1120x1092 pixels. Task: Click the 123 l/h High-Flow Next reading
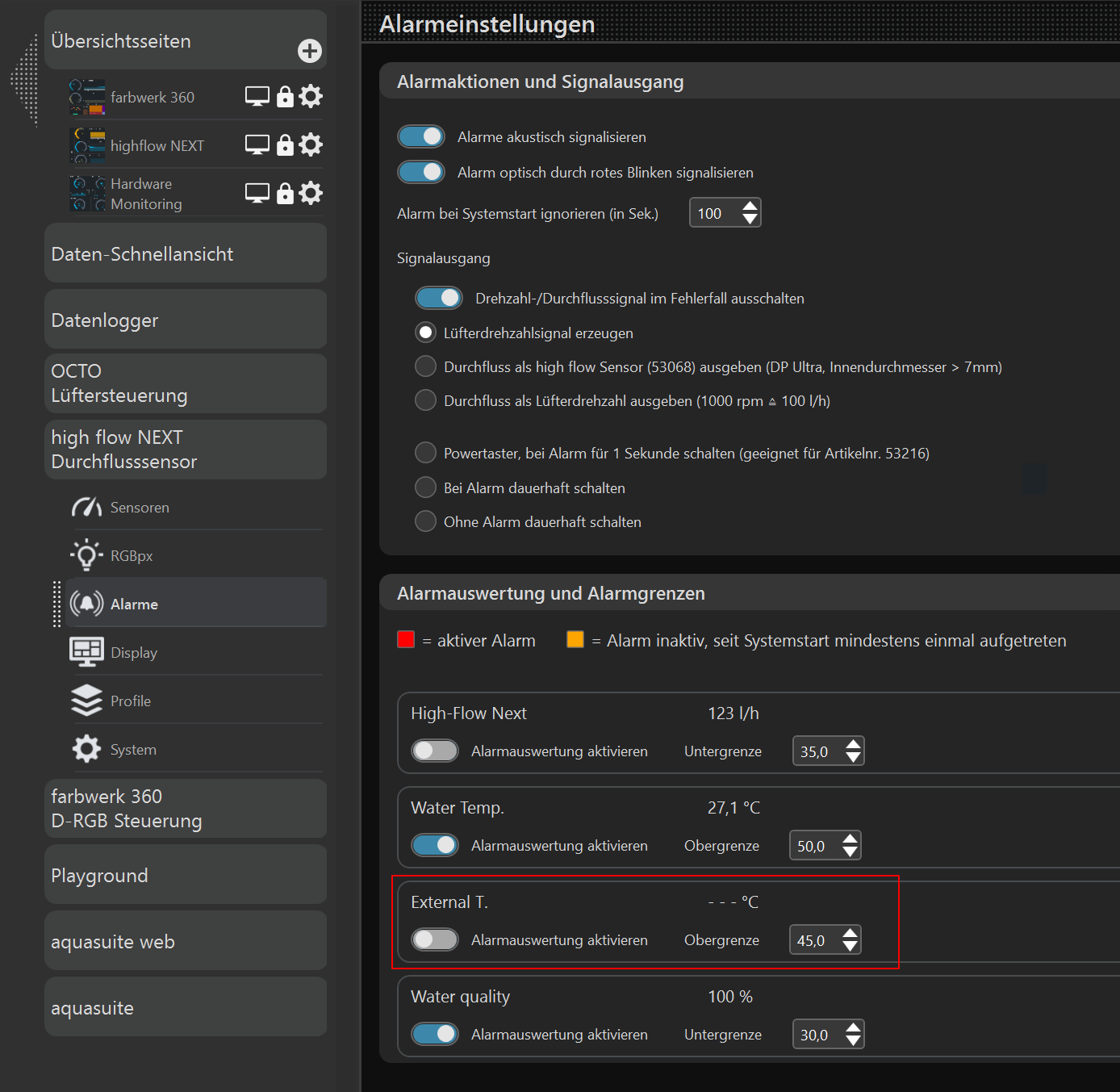[x=733, y=713]
